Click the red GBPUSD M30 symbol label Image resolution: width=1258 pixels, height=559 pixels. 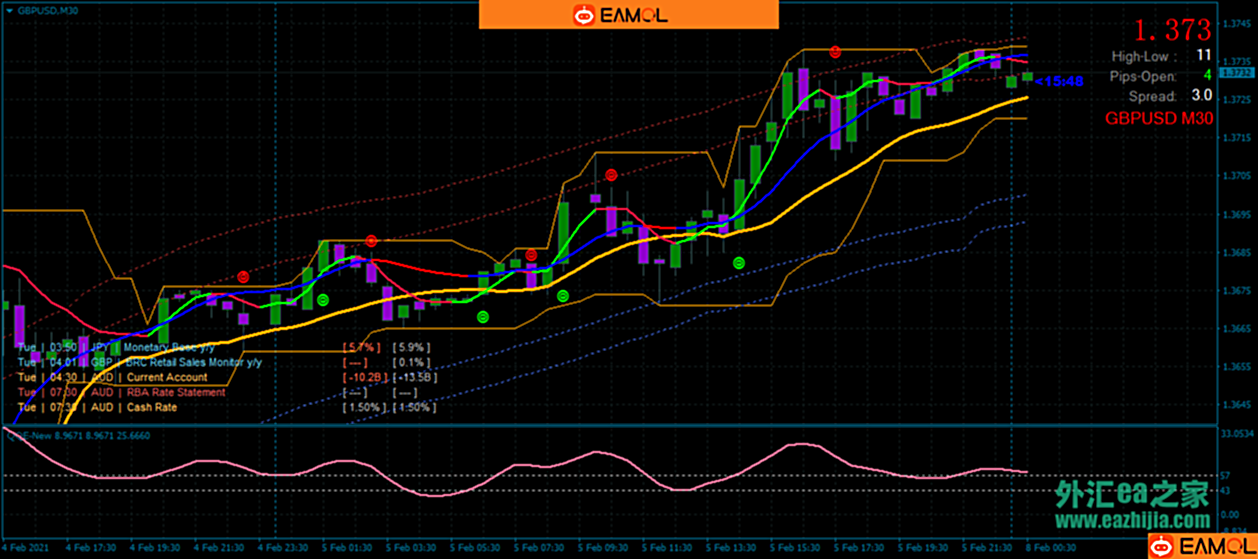click(x=1158, y=118)
